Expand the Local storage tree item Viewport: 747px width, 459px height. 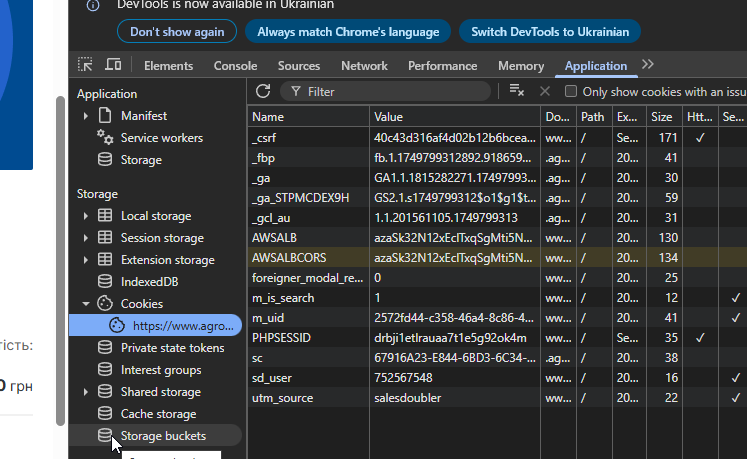click(x=86, y=216)
